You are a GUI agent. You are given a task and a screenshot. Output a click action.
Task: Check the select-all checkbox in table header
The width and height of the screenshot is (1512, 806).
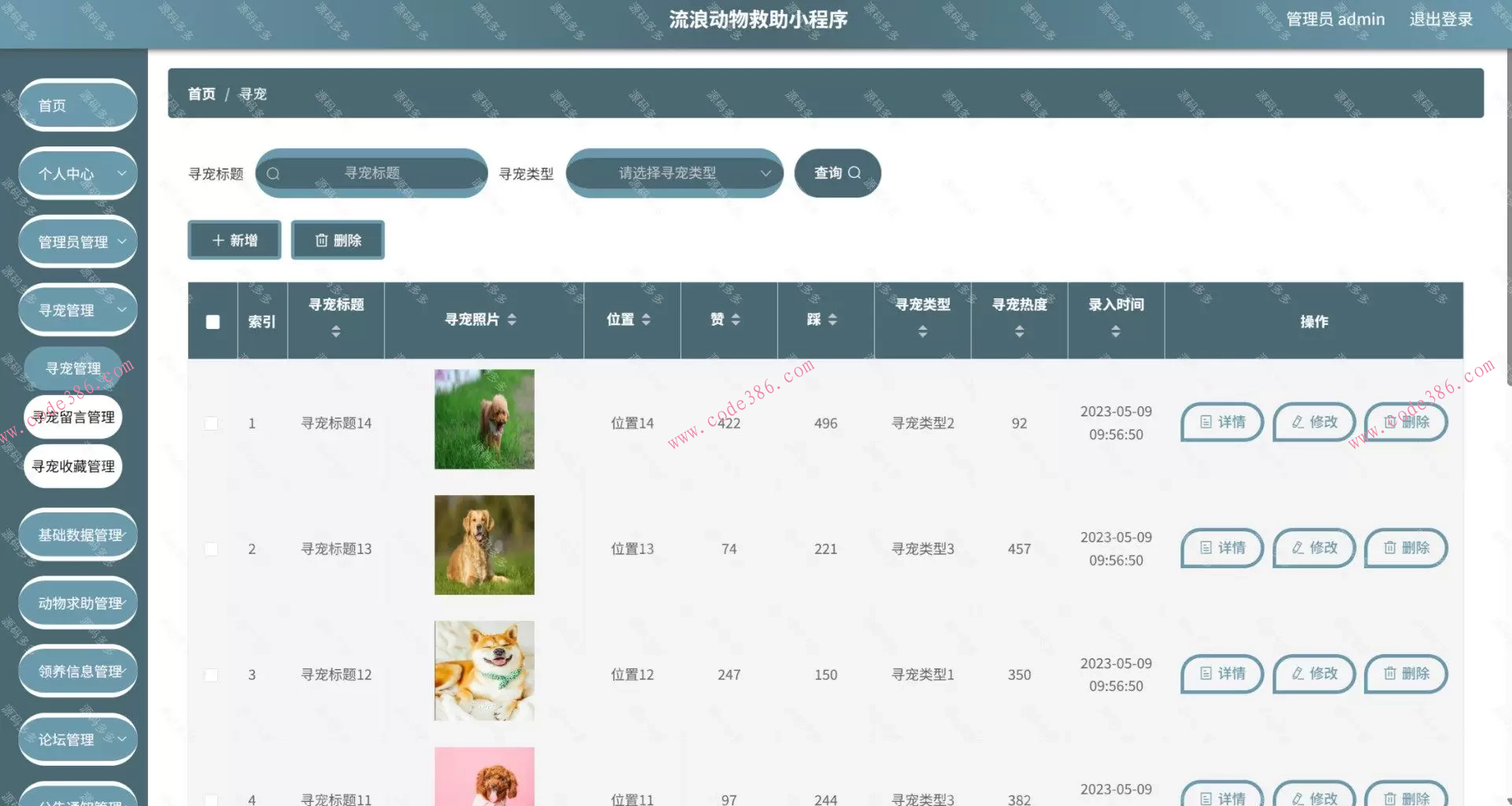pyautogui.click(x=211, y=320)
